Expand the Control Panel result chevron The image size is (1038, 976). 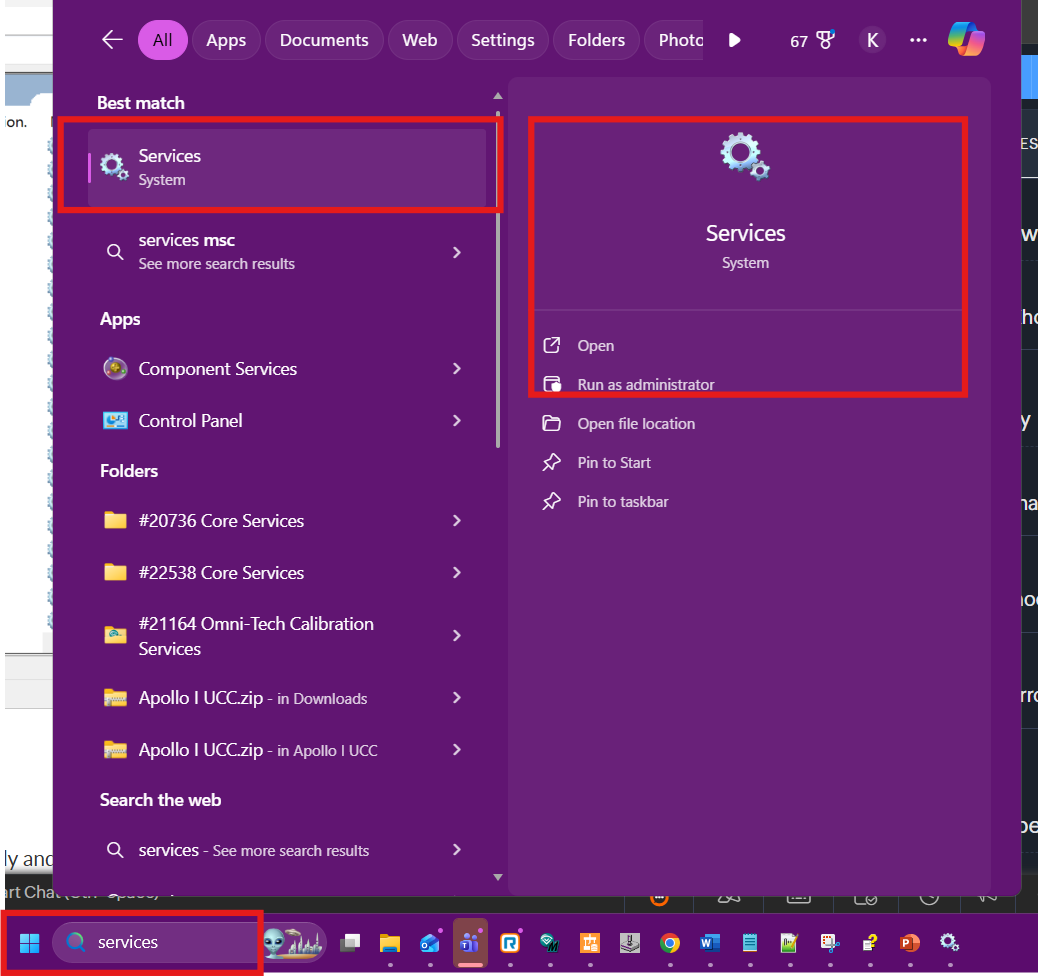point(457,421)
